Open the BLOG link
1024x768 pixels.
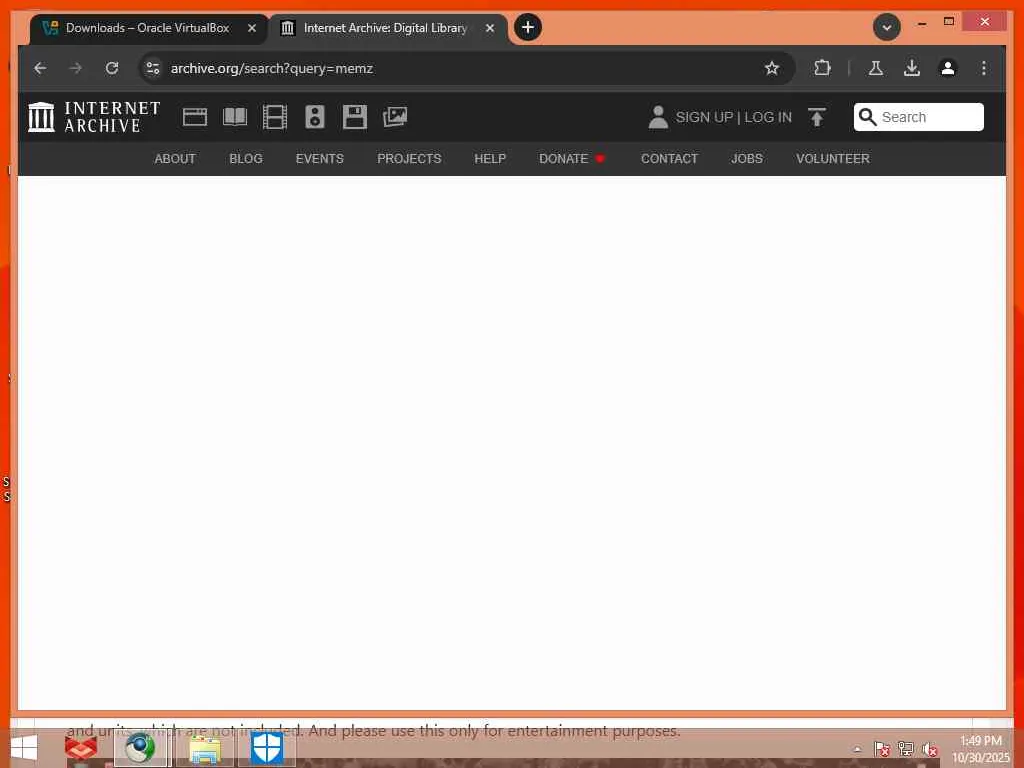246,159
